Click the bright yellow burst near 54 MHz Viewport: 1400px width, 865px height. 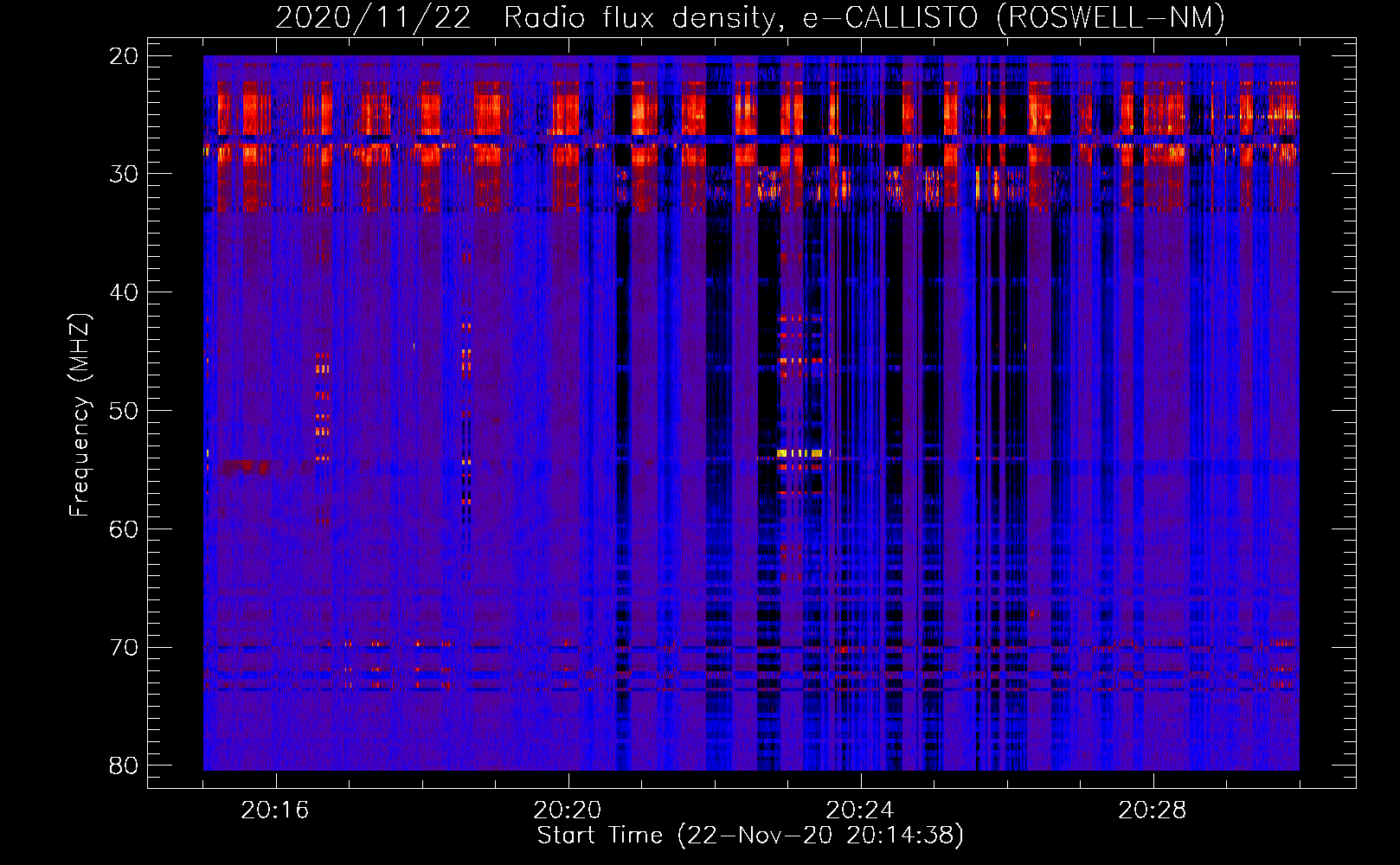point(799,452)
